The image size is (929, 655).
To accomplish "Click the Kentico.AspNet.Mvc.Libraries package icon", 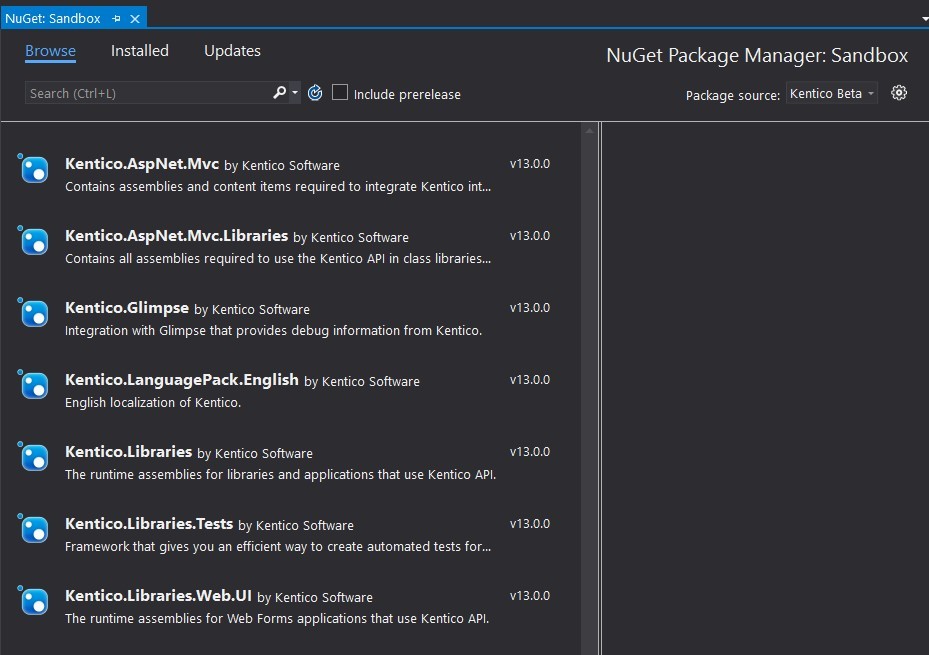I will (x=34, y=241).
